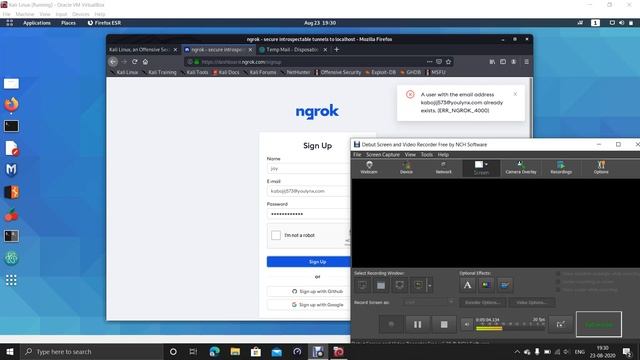
Task: Take snapshot button beside audio meter
Action: [x=560, y=324]
